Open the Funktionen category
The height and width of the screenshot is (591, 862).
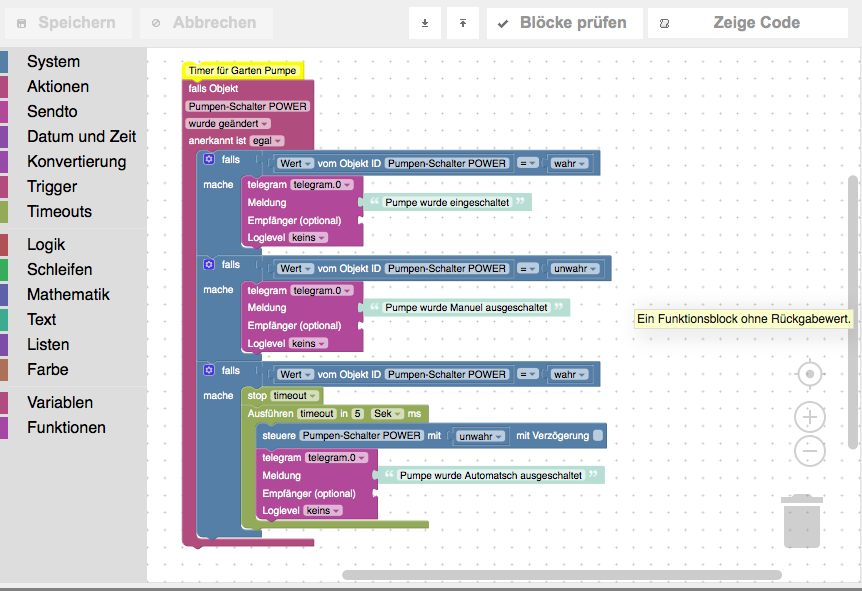coord(66,428)
